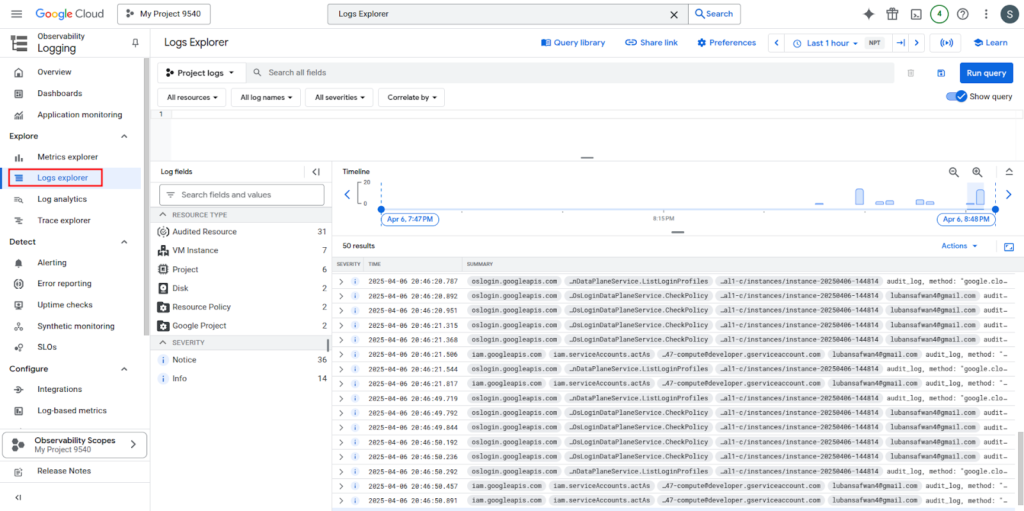
Task: Open All resources filter dropdown
Action: click(x=191, y=97)
